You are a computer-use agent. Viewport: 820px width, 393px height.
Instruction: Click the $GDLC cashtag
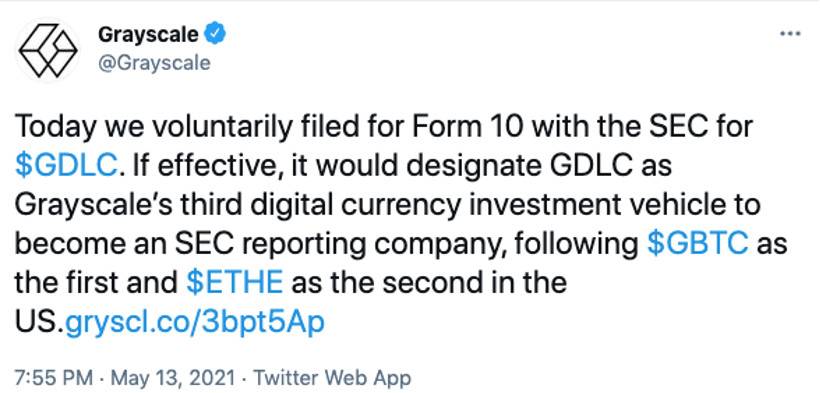[x=66, y=166]
